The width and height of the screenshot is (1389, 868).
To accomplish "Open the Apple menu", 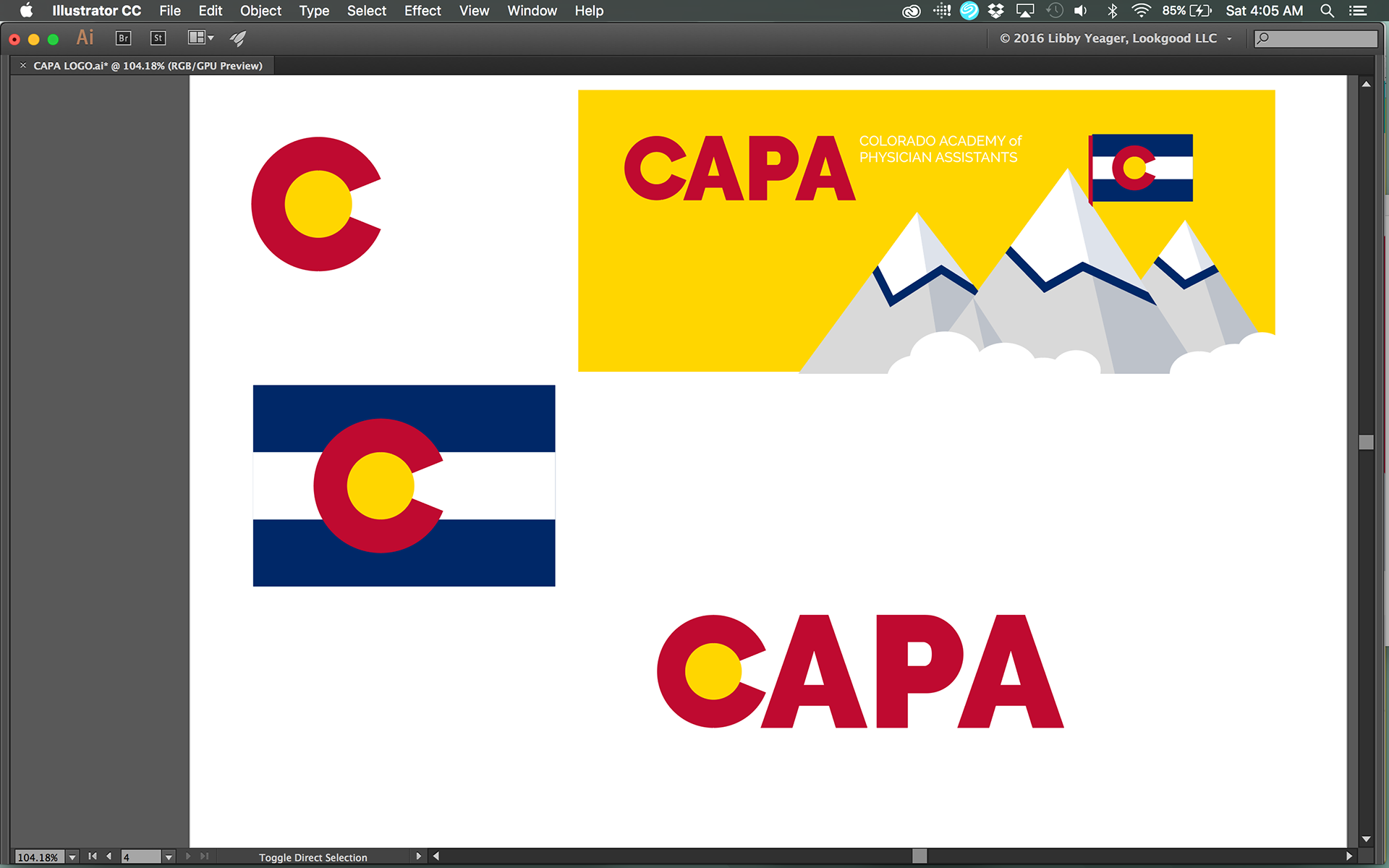I will pyautogui.click(x=26, y=11).
